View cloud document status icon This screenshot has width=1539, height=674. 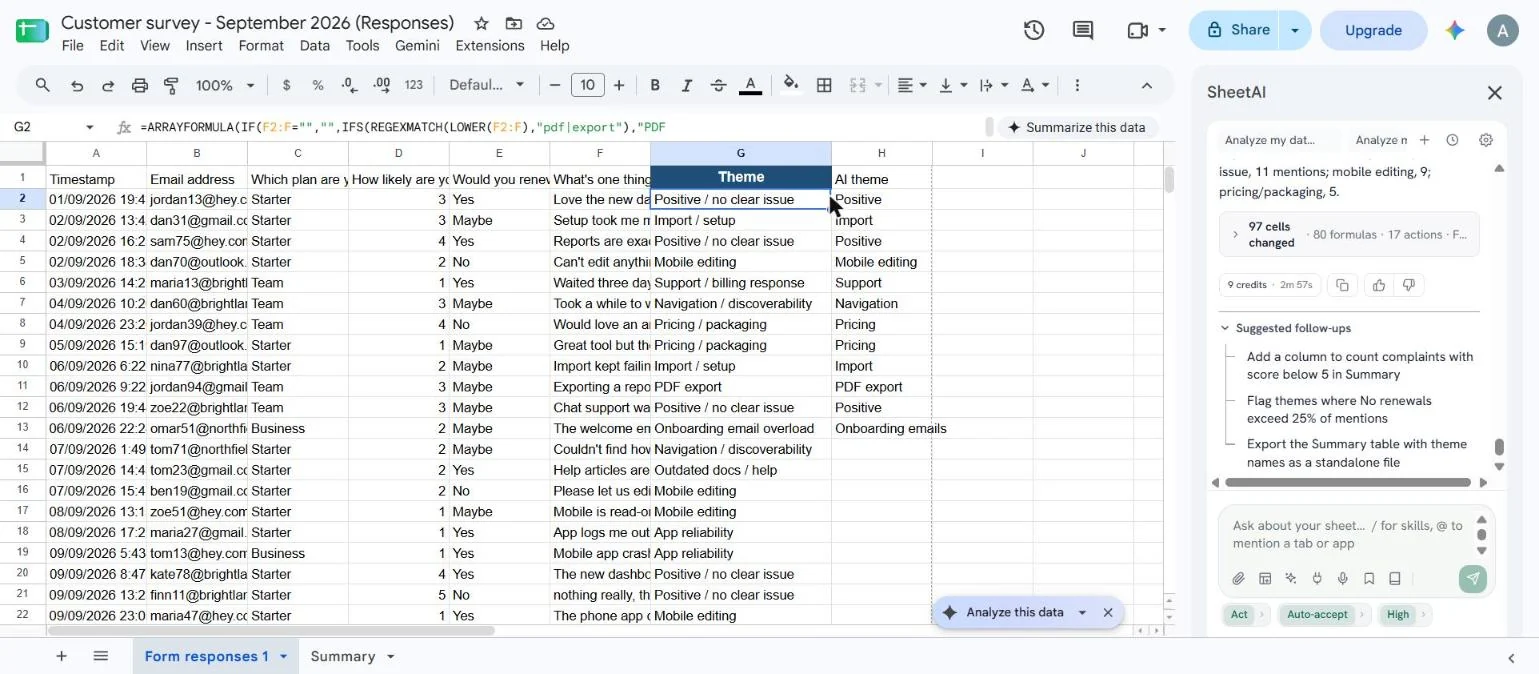tap(545, 23)
